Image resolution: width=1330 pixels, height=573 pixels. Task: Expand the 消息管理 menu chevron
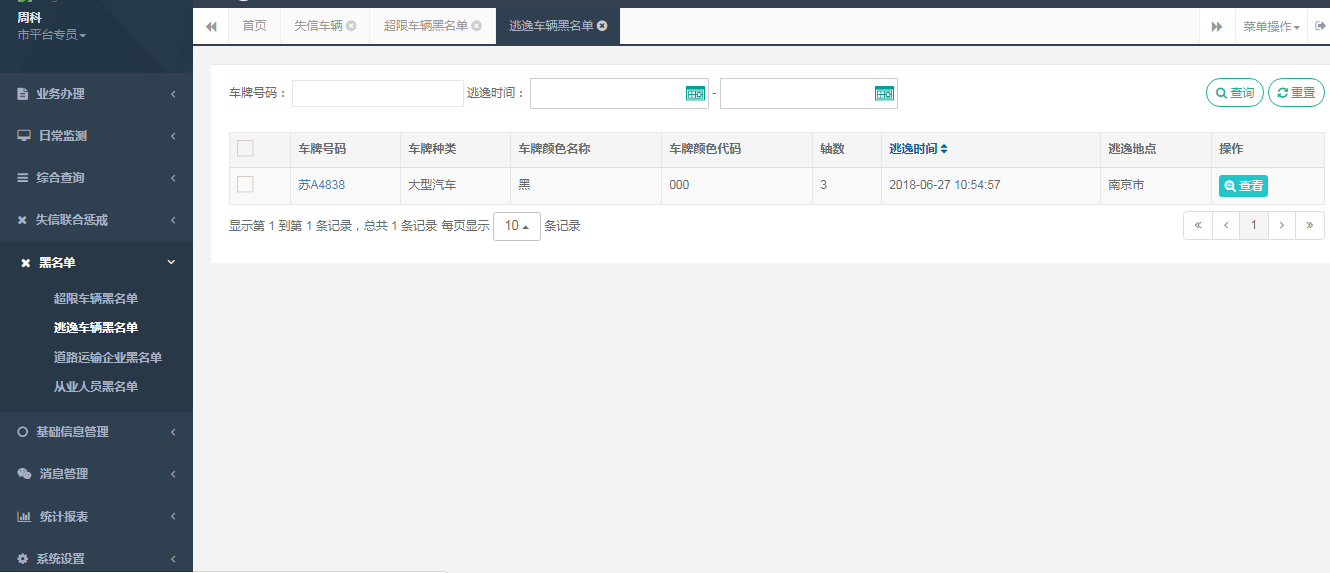tap(173, 474)
